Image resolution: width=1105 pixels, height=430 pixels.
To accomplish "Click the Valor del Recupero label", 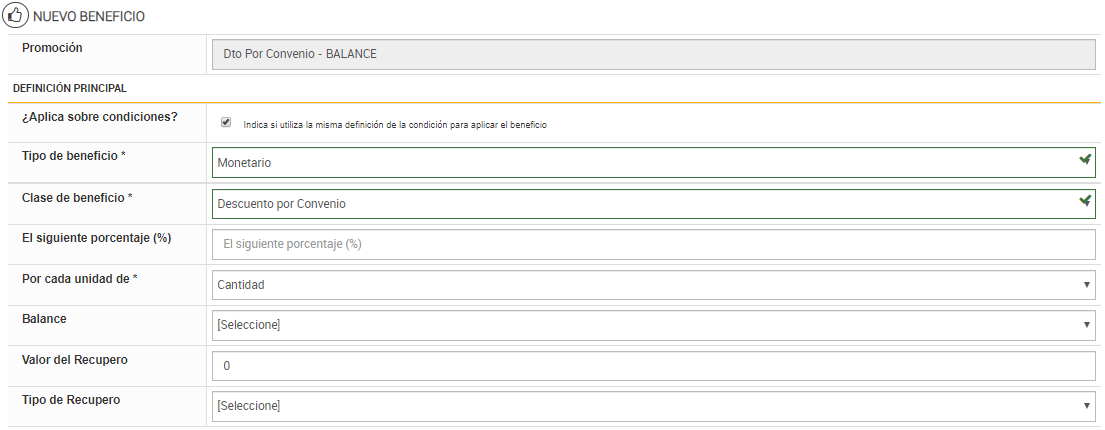I will [74, 359].
